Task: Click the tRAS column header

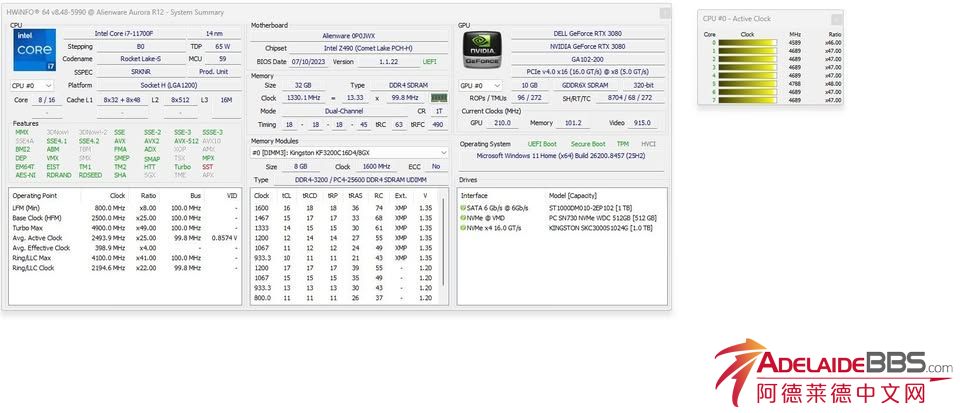Action: [x=355, y=196]
